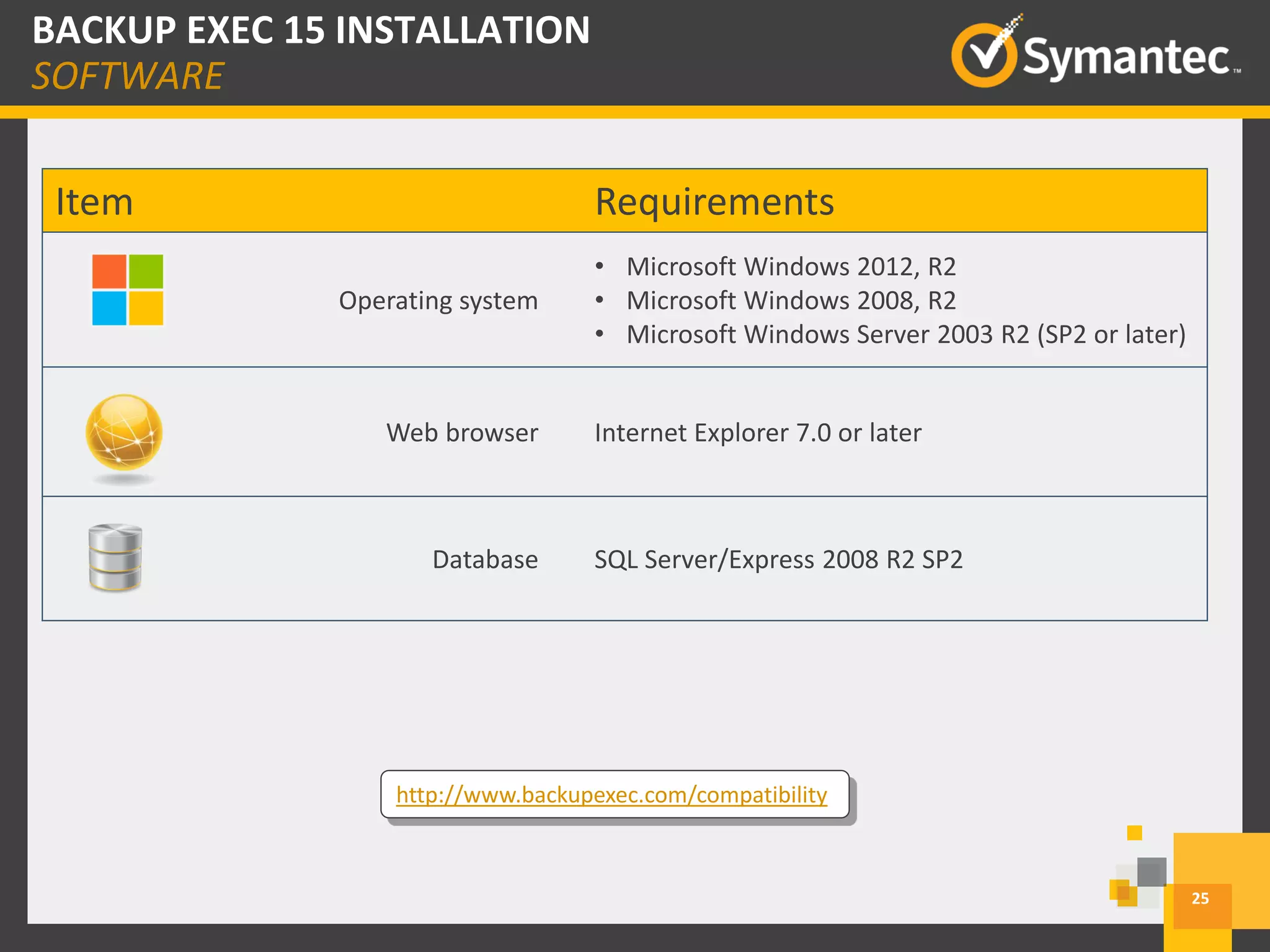Click the 'SOFTWARE' subtitle
This screenshot has height=952, width=1270.
[x=128, y=76]
